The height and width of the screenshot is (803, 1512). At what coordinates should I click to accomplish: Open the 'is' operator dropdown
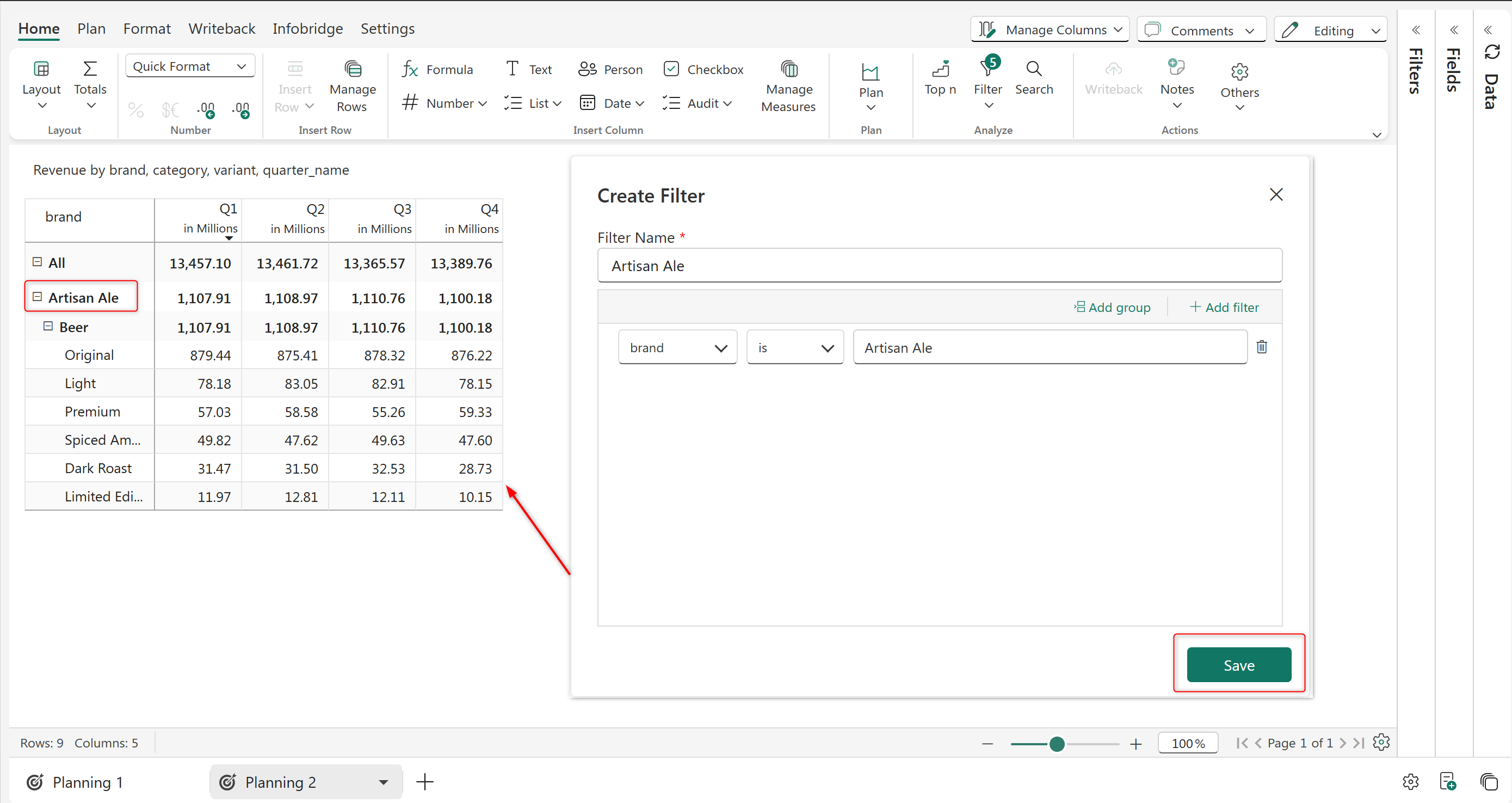tap(794, 348)
